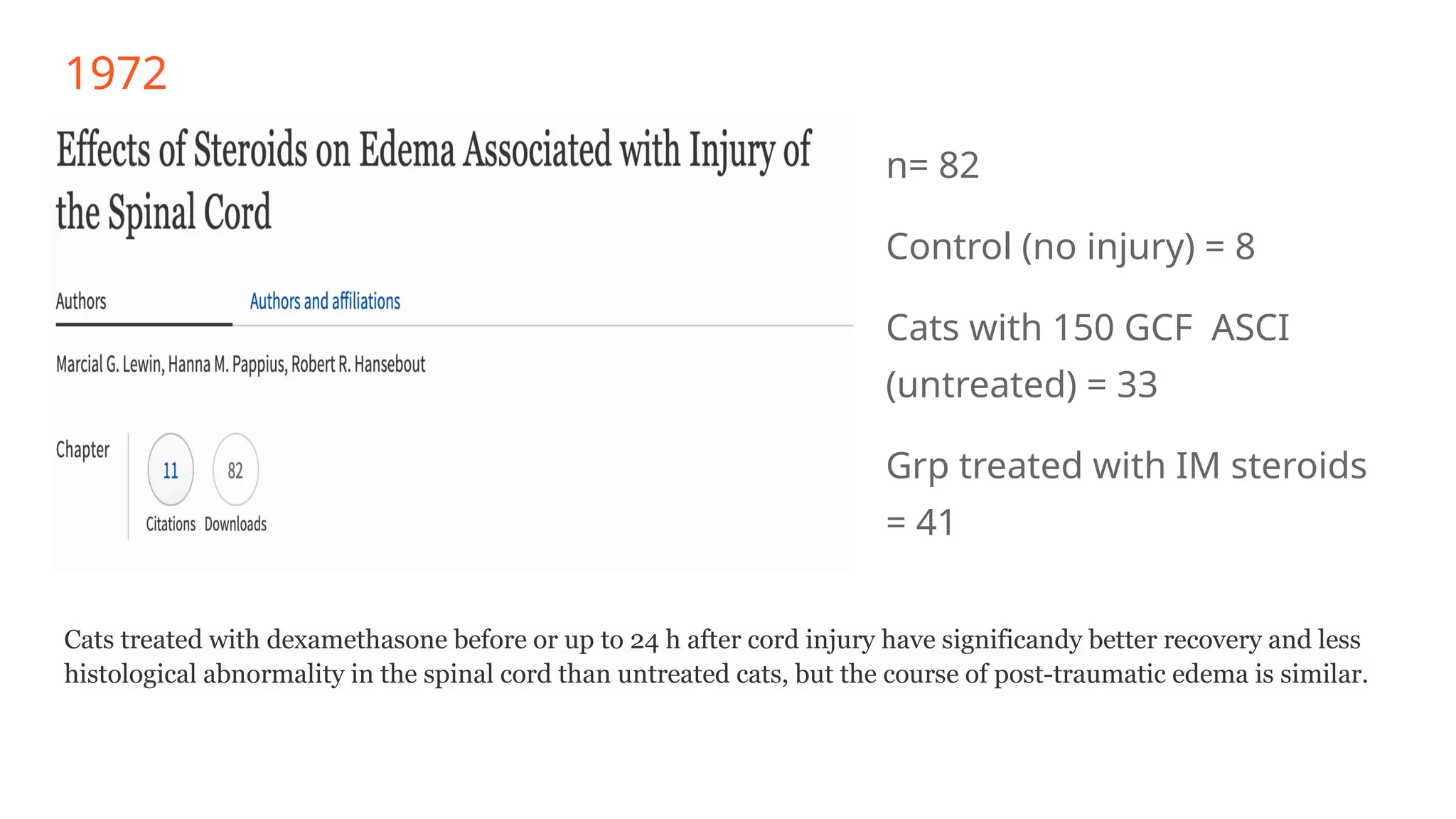Select the Authors tab

81,301
